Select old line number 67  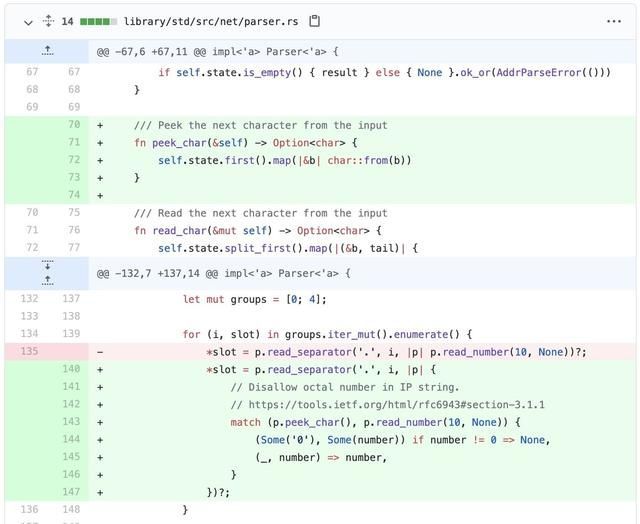click(x=32, y=73)
